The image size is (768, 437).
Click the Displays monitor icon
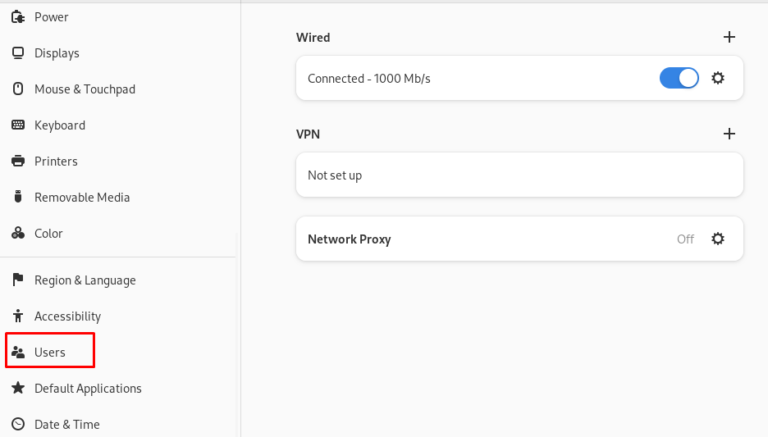click(17, 53)
